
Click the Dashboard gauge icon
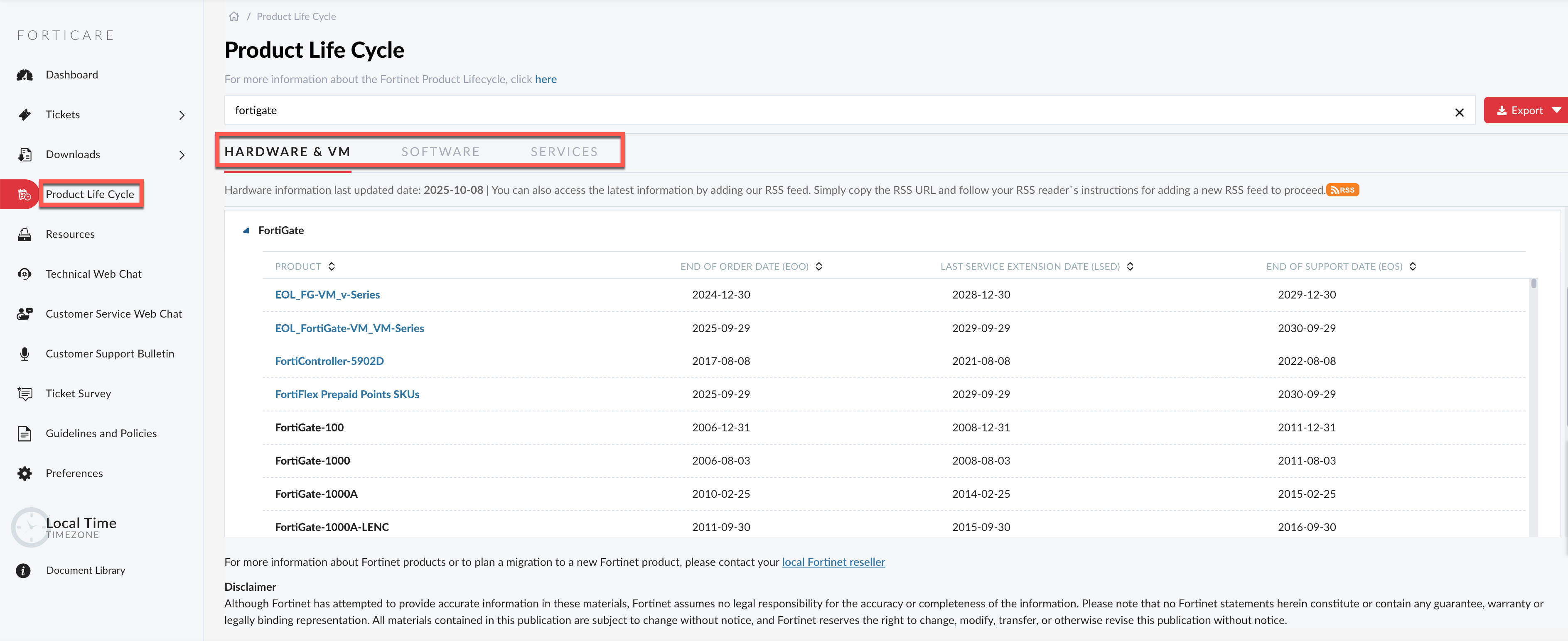point(25,75)
